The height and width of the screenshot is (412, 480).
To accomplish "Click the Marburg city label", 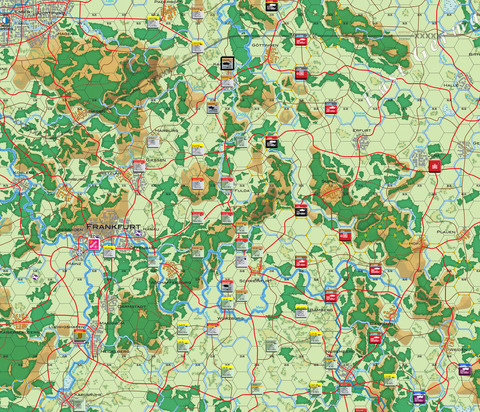I will point(167,130).
